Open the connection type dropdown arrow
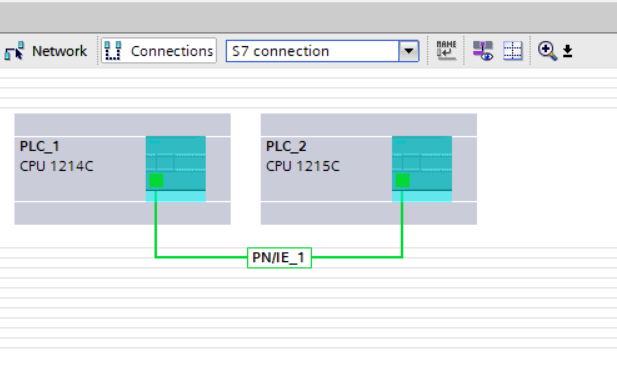This screenshot has width=617, height=378. tap(408, 51)
